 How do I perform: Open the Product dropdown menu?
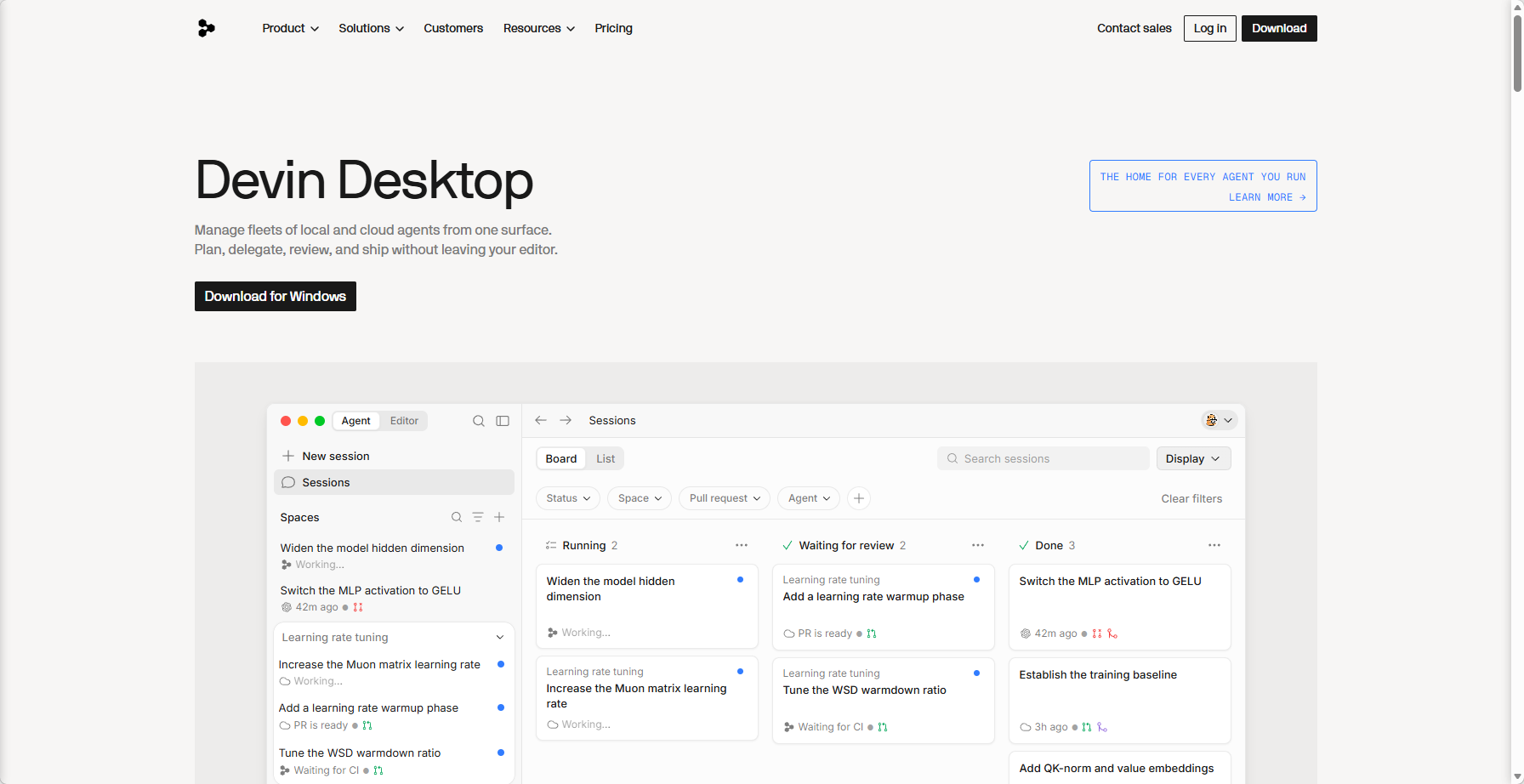coord(291,28)
